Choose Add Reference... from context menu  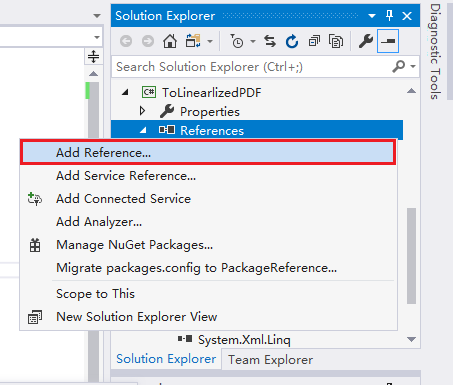click(208, 152)
